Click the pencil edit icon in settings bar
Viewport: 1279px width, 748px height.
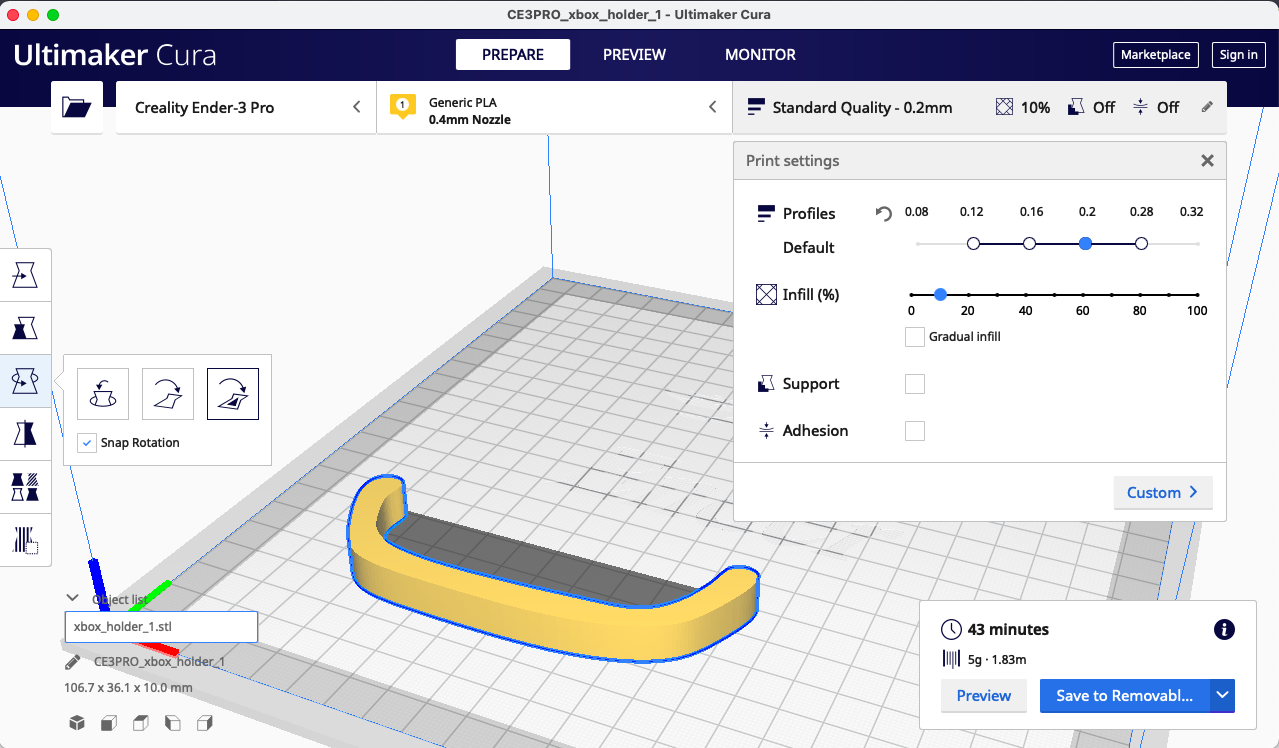1207,107
